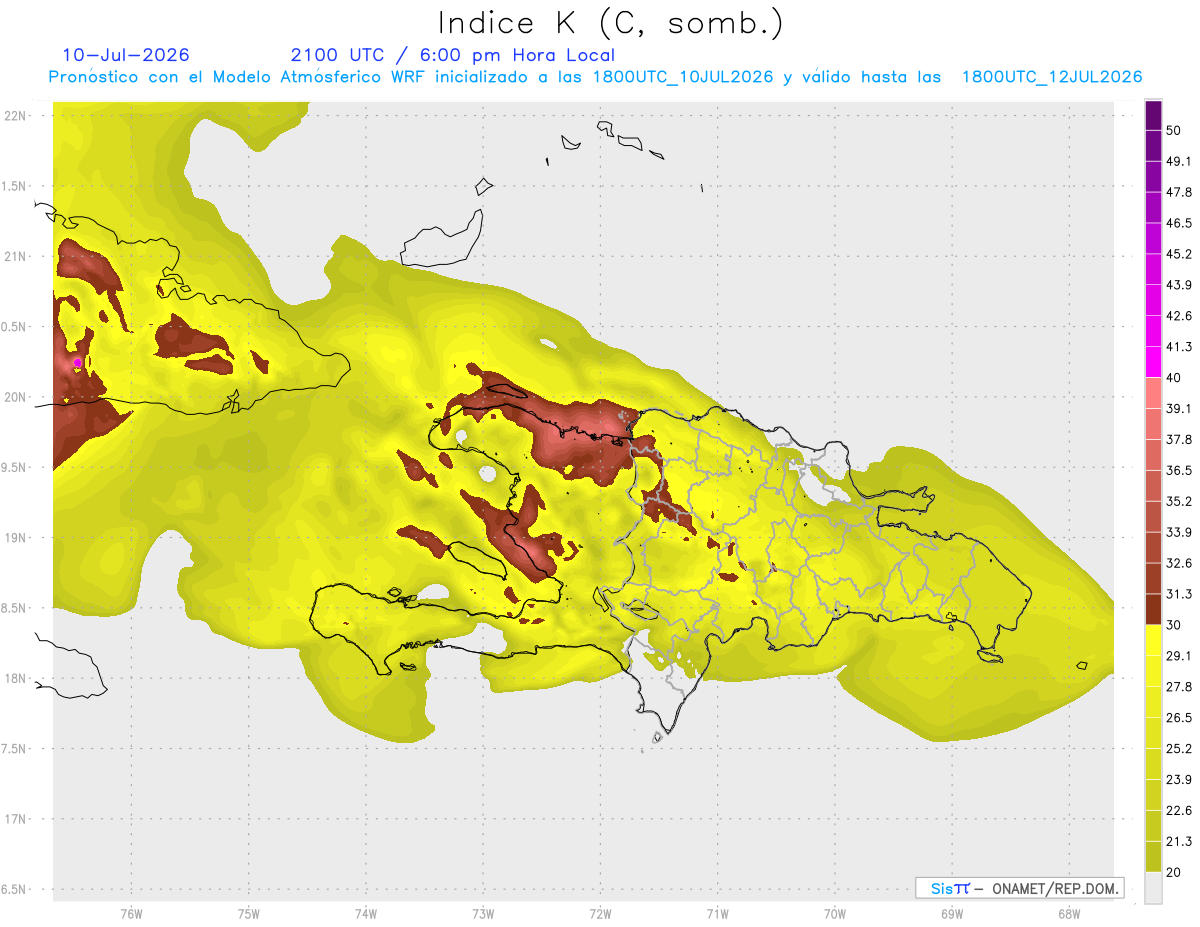Click the "36.5" color scale value

pos(1179,470)
